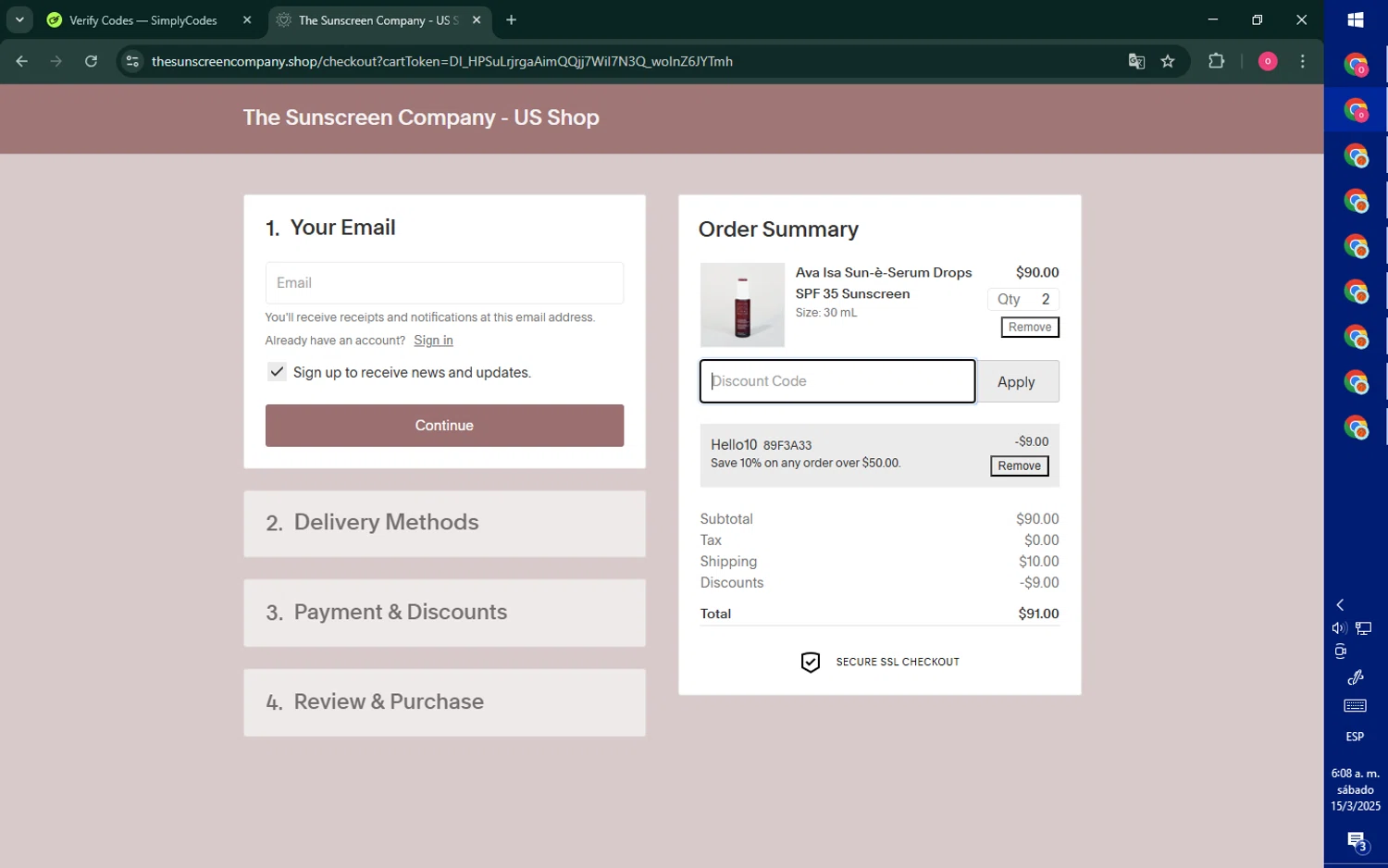
Task: Expand the Review & Purchase section
Action: click(444, 702)
